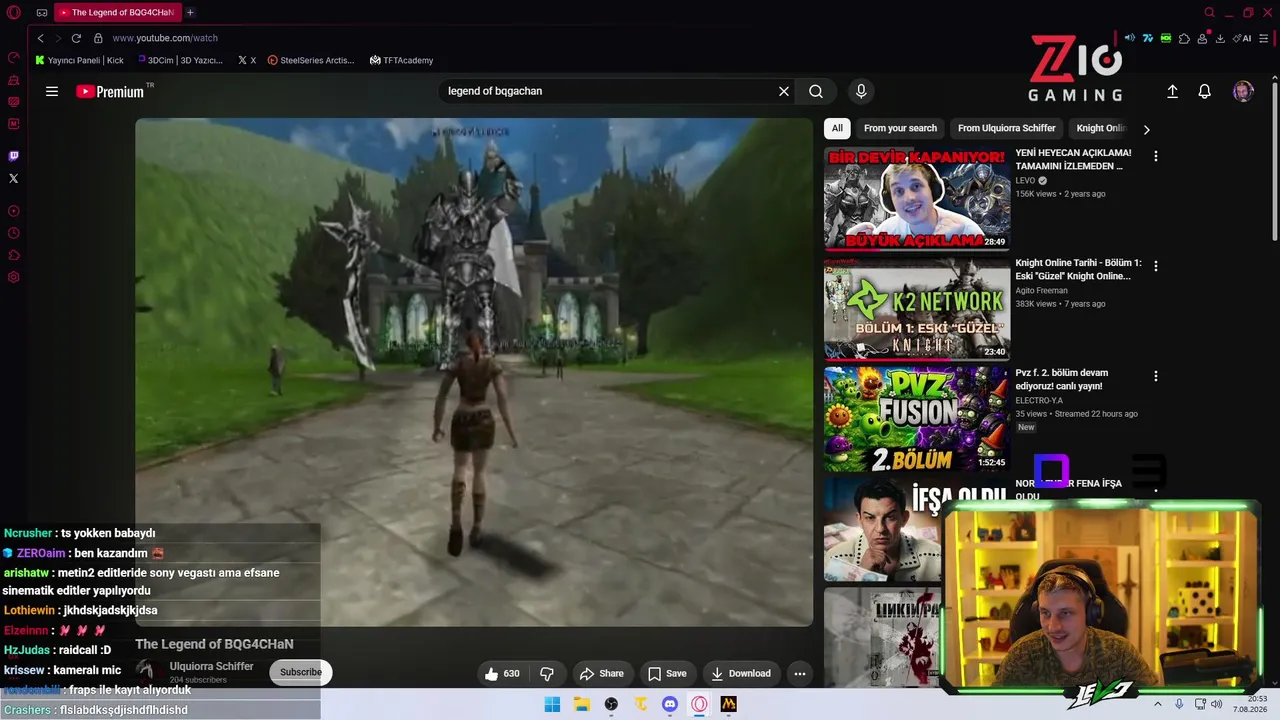Screen dimensions: 1280x720
Task: Submit the YouTube search with magnifier
Action: (x=816, y=91)
